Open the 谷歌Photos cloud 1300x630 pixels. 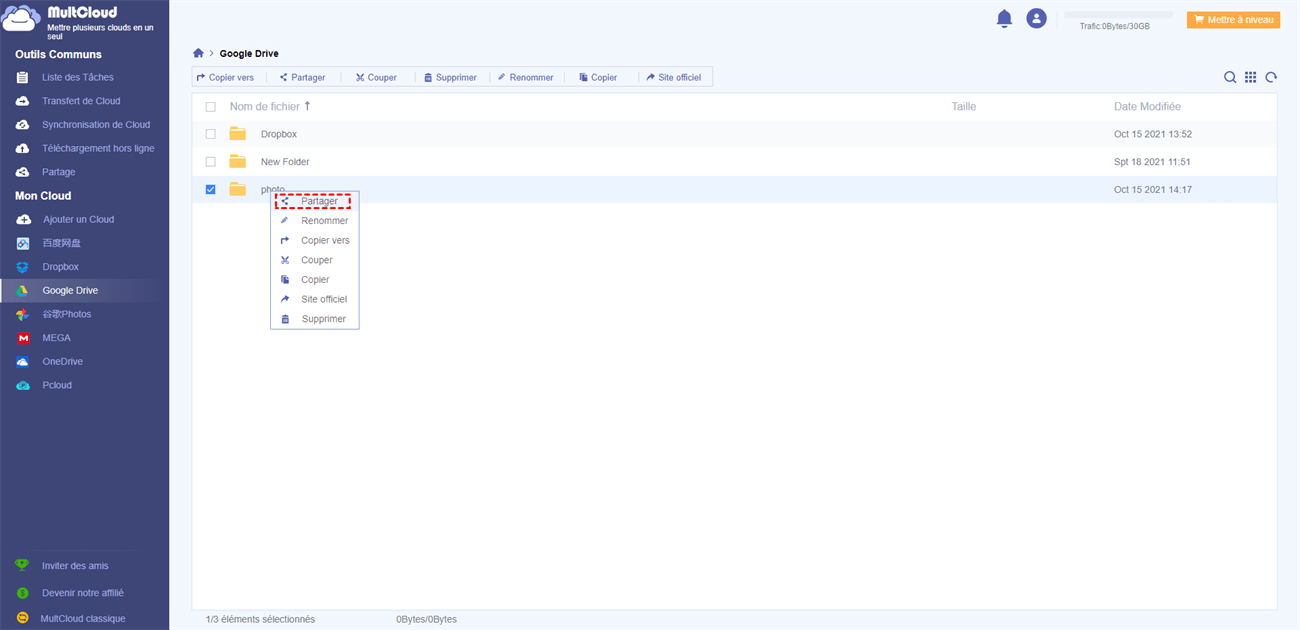pyautogui.click(x=66, y=314)
